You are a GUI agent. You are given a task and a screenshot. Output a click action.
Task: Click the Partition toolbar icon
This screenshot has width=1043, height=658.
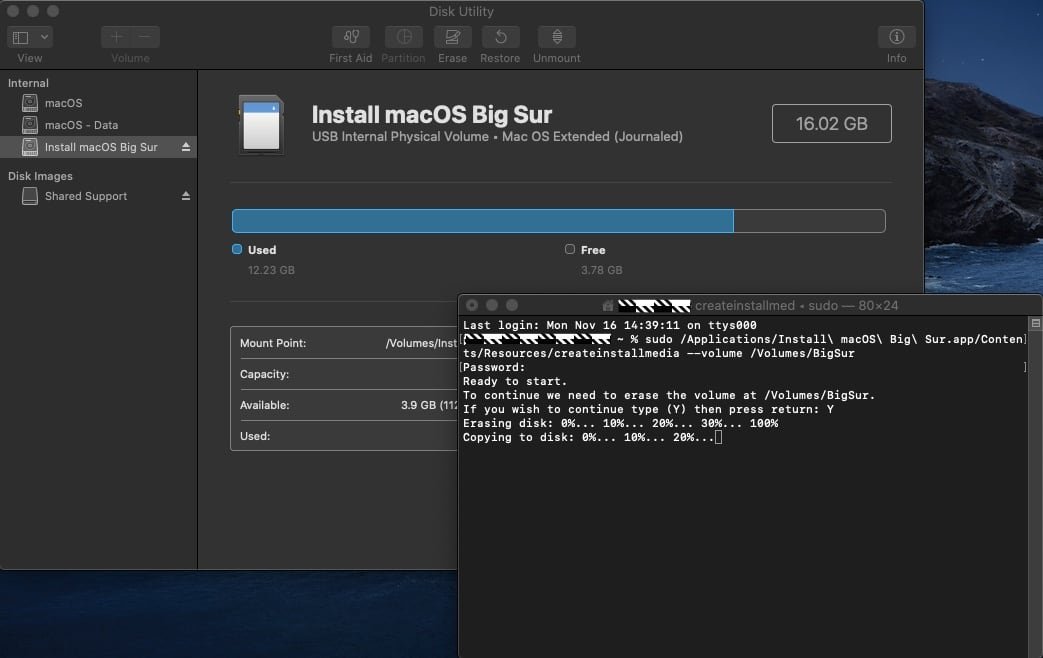coord(403,37)
